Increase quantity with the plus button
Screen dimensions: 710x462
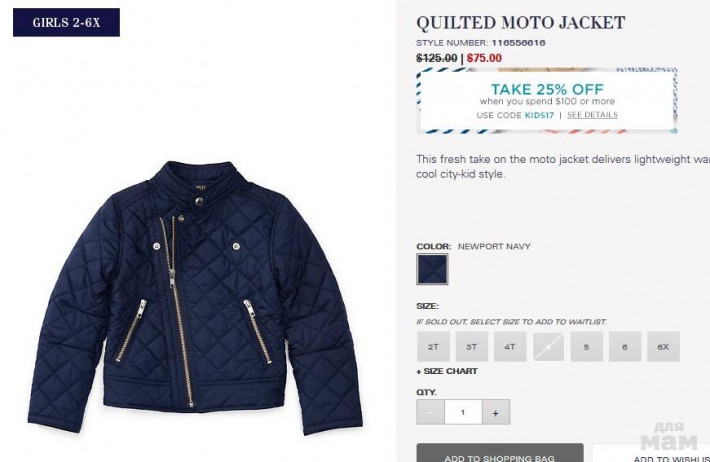[496, 412]
